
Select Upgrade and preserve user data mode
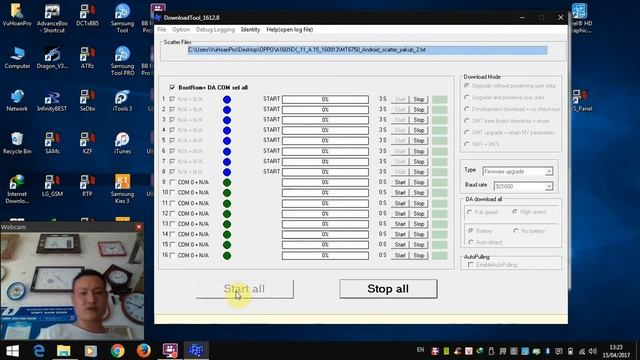pyautogui.click(x=467, y=98)
